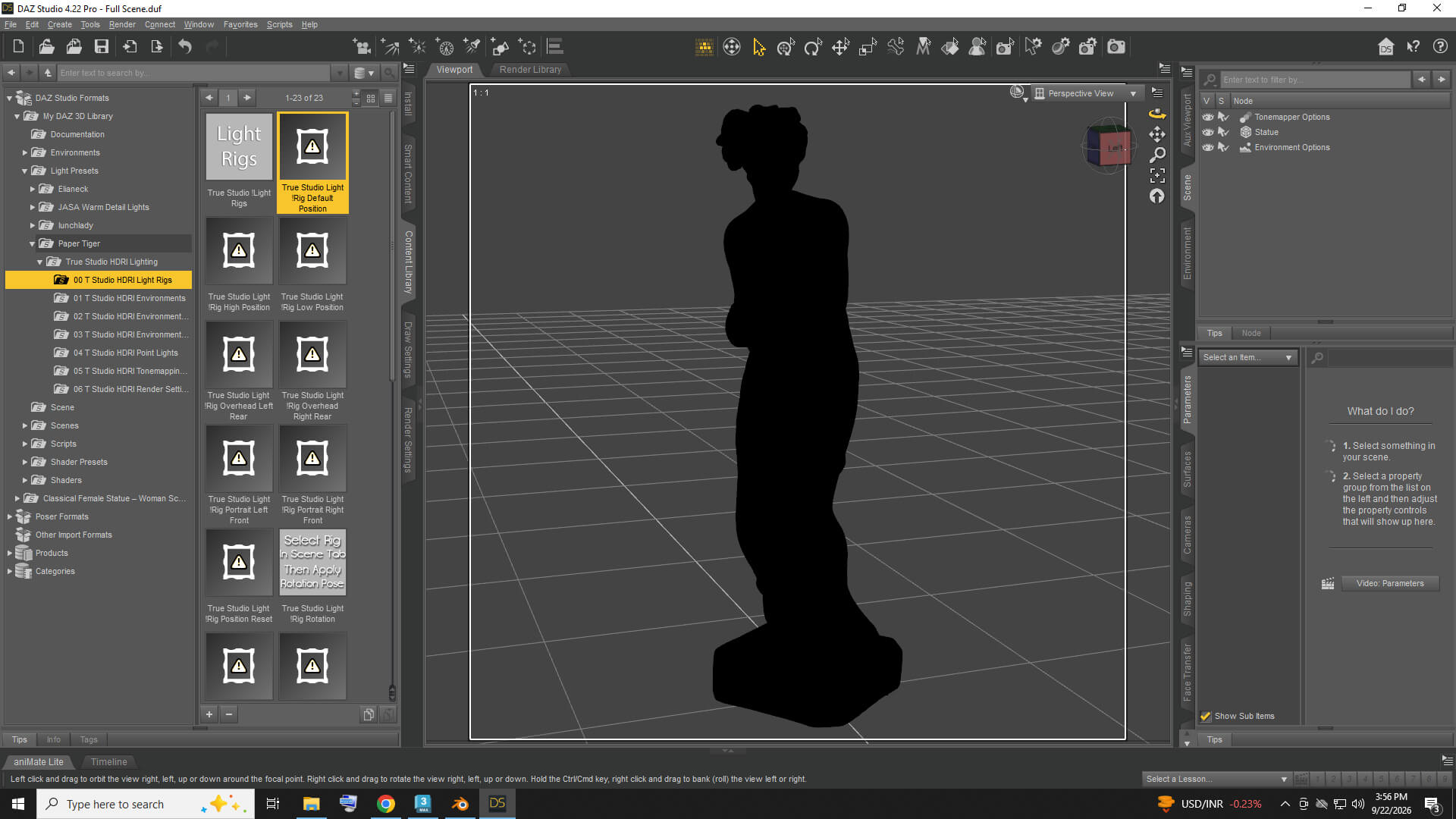Activate the Rotate tool

(813, 47)
